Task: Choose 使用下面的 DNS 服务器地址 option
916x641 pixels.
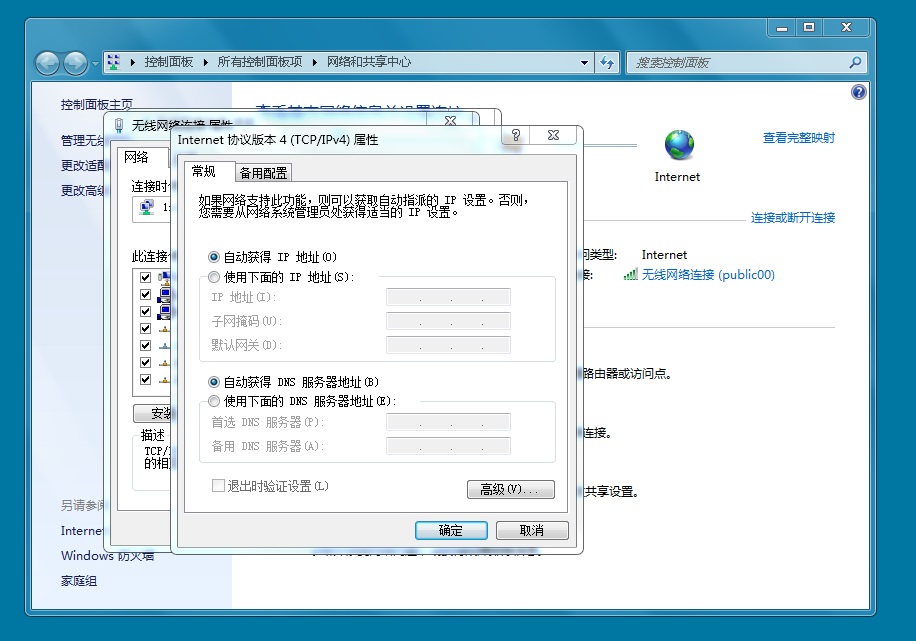Action: (214, 401)
